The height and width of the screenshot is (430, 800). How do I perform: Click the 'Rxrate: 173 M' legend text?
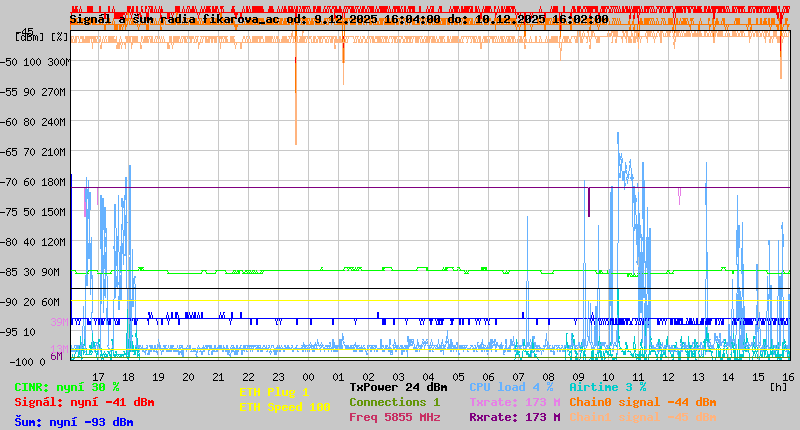point(515,417)
